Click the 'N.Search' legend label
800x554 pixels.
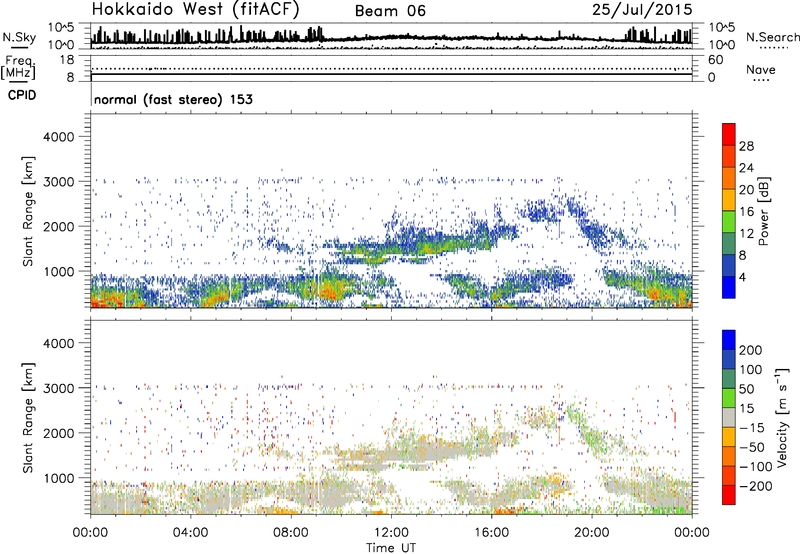pyautogui.click(x=772, y=37)
